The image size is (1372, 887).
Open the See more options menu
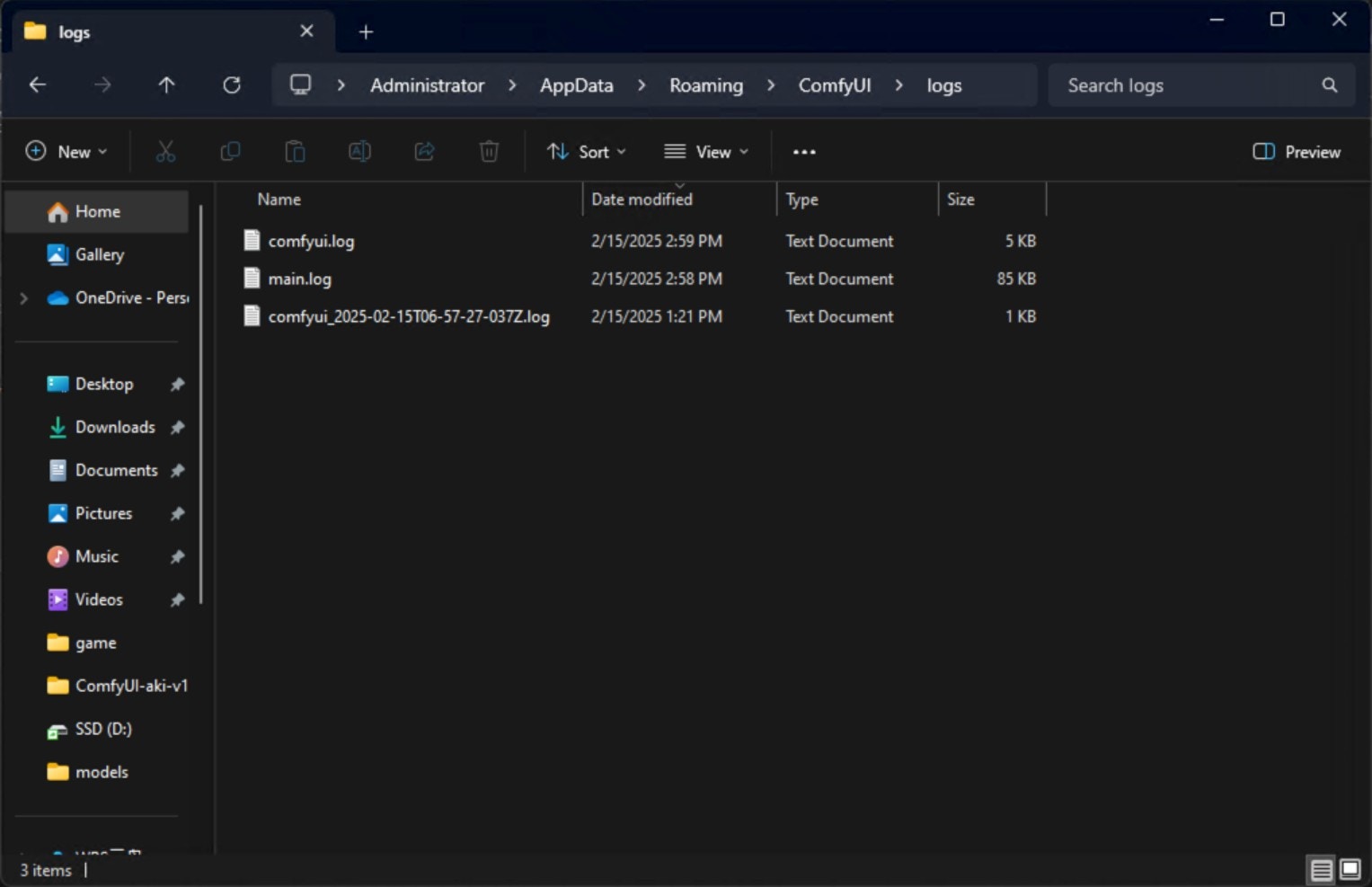pyautogui.click(x=803, y=151)
